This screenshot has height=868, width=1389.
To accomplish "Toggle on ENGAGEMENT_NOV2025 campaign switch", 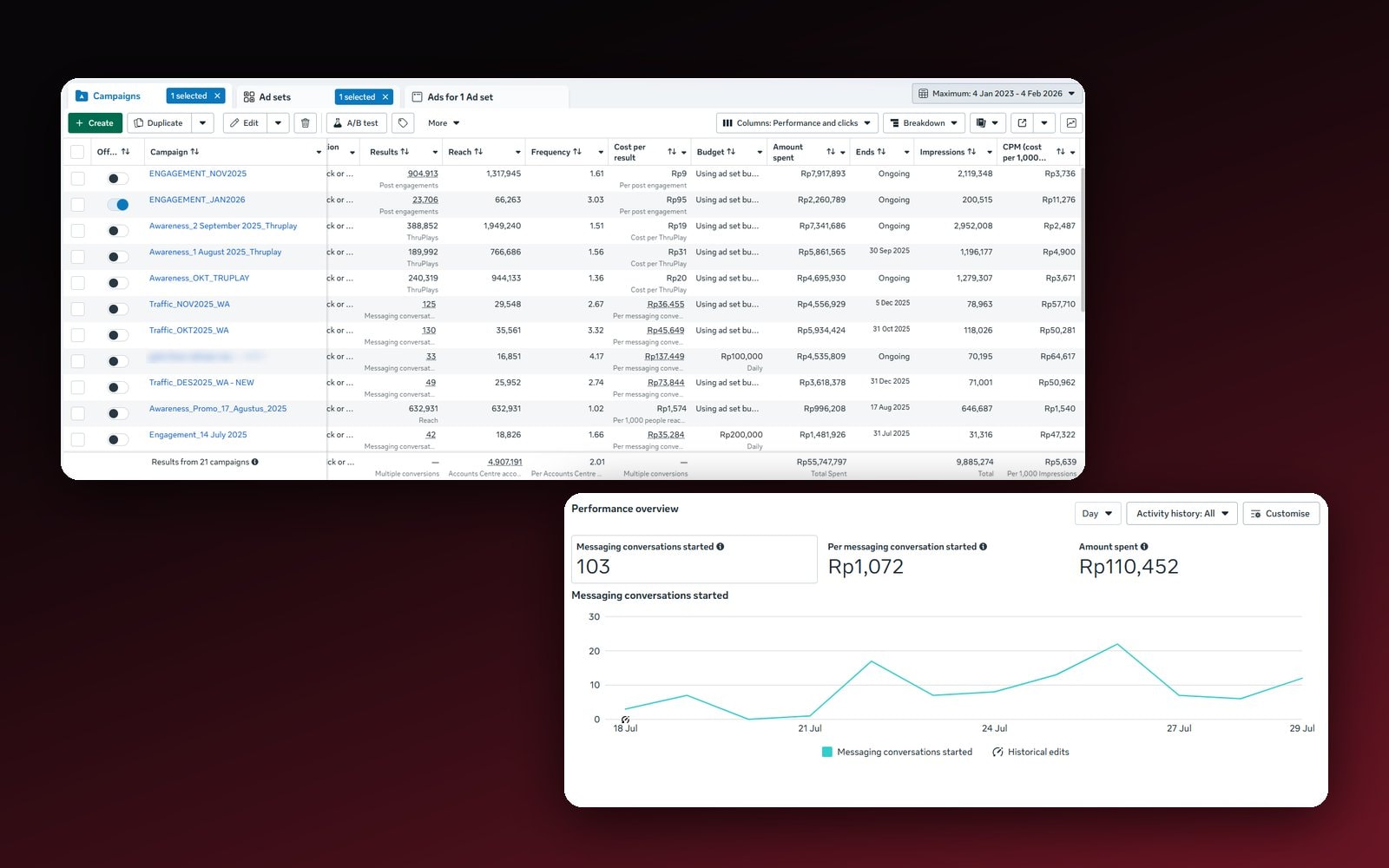I will (118, 179).
